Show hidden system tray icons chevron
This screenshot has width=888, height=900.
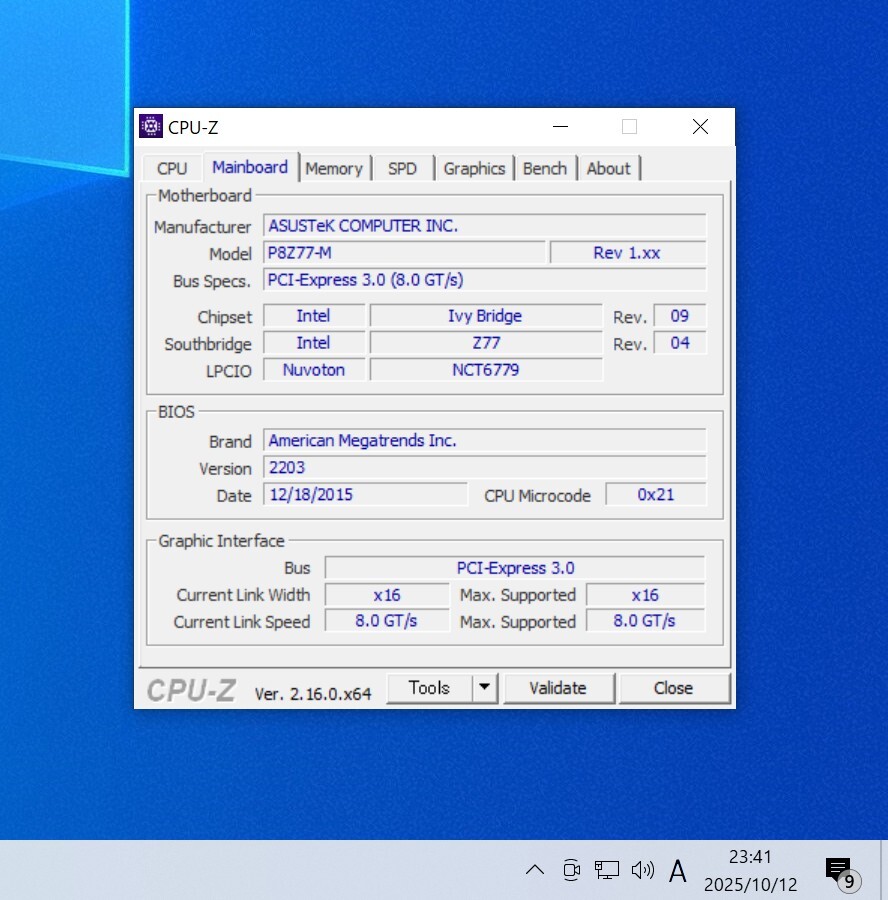coord(535,870)
